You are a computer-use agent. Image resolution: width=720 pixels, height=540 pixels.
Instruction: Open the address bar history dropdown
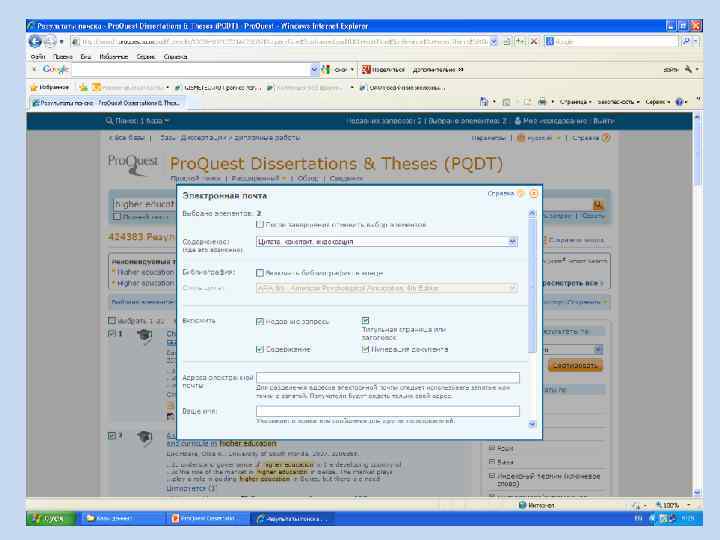click(x=493, y=41)
